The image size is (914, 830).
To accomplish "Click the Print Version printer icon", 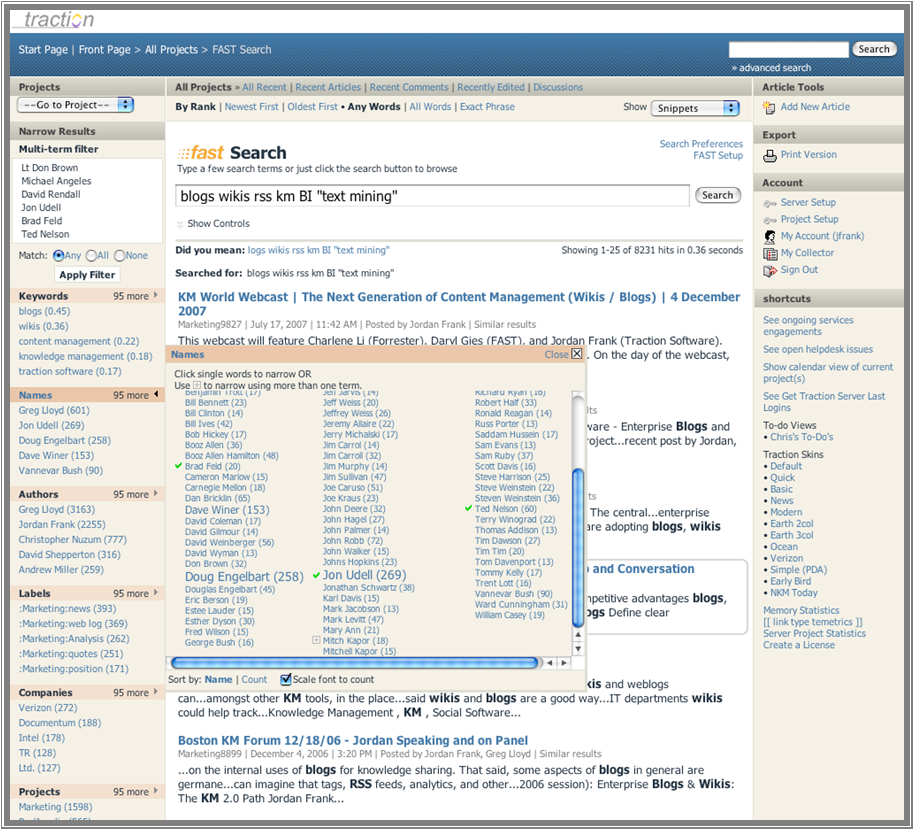I will [770, 155].
